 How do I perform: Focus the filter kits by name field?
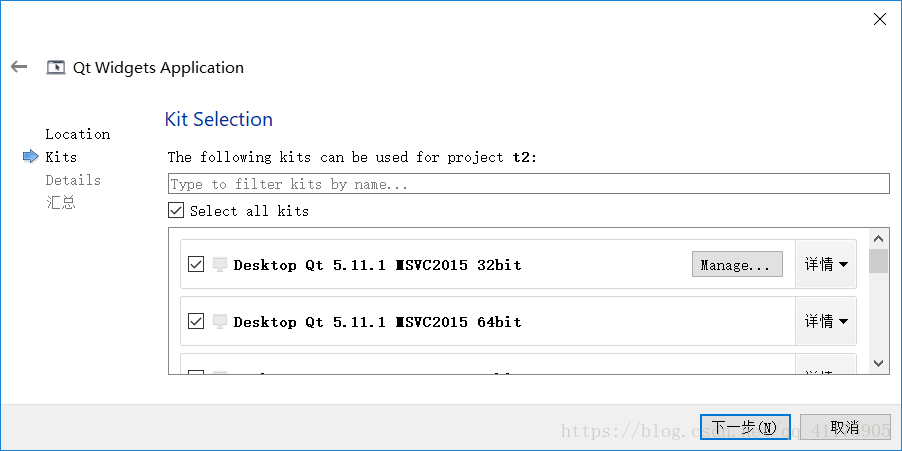[x=529, y=184]
